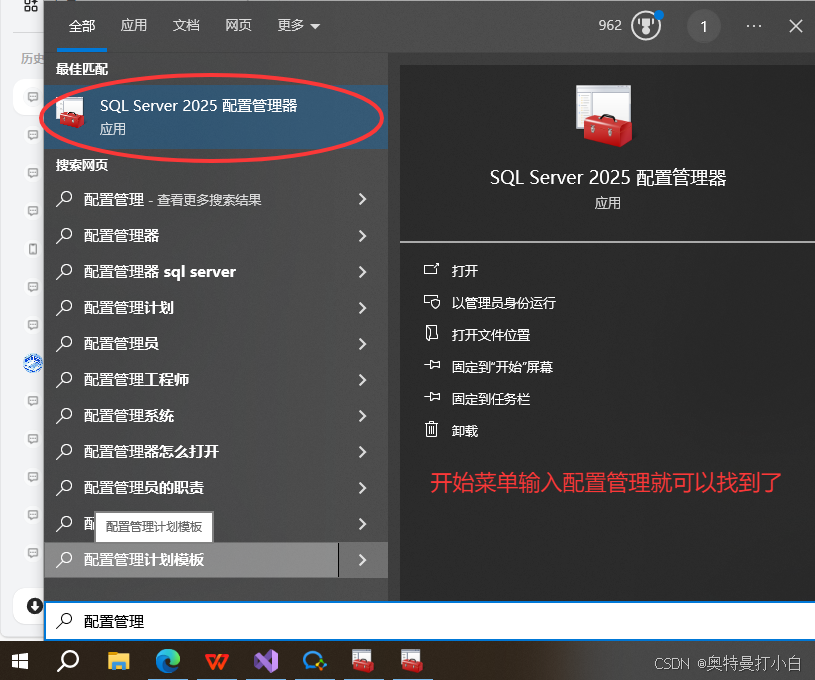
Task: Expand chevron for 配置管理器怎么打开
Action: tap(363, 452)
